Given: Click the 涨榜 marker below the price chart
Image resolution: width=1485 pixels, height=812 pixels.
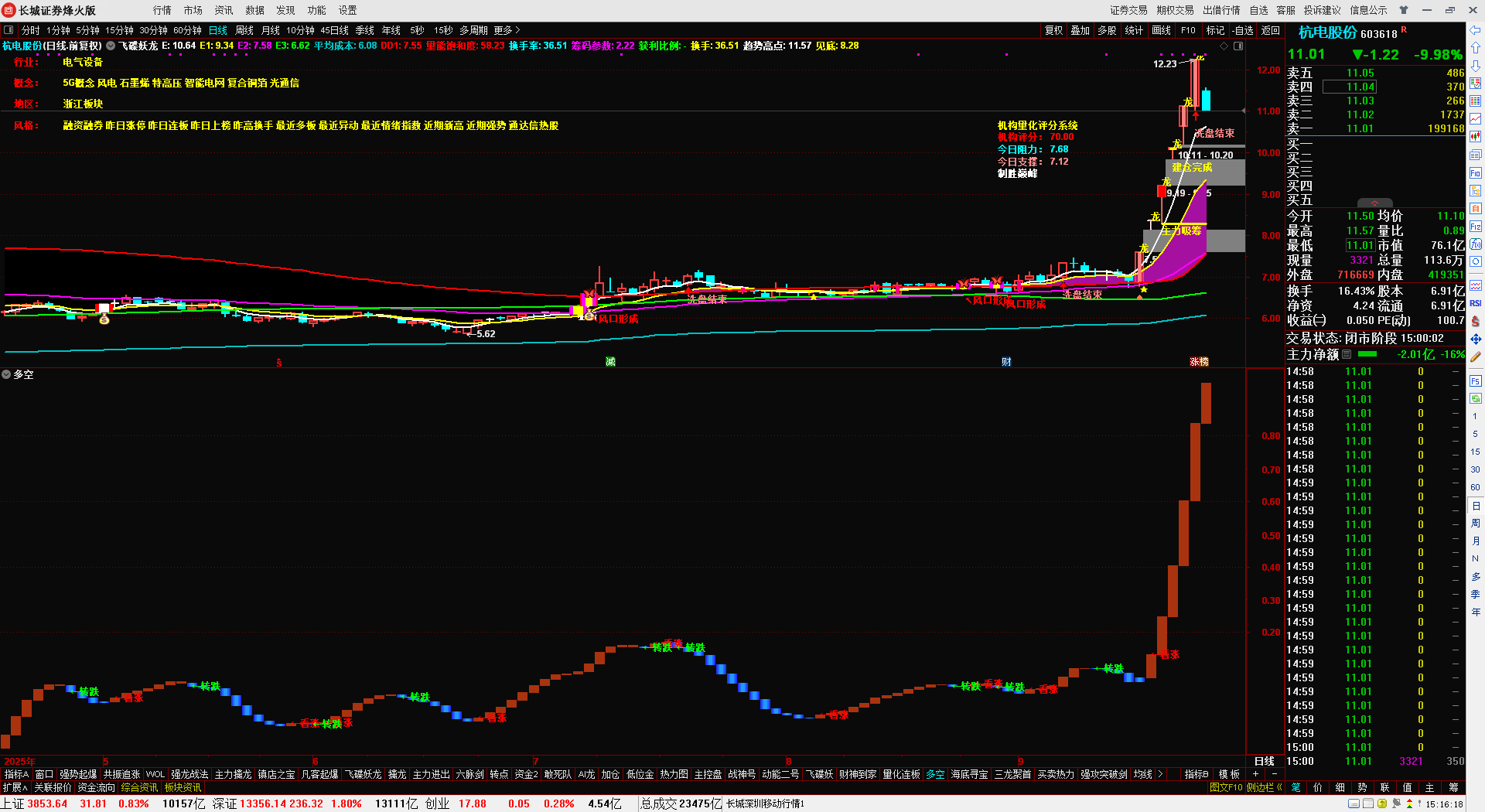Looking at the screenshot, I should tap(1199, 361).
